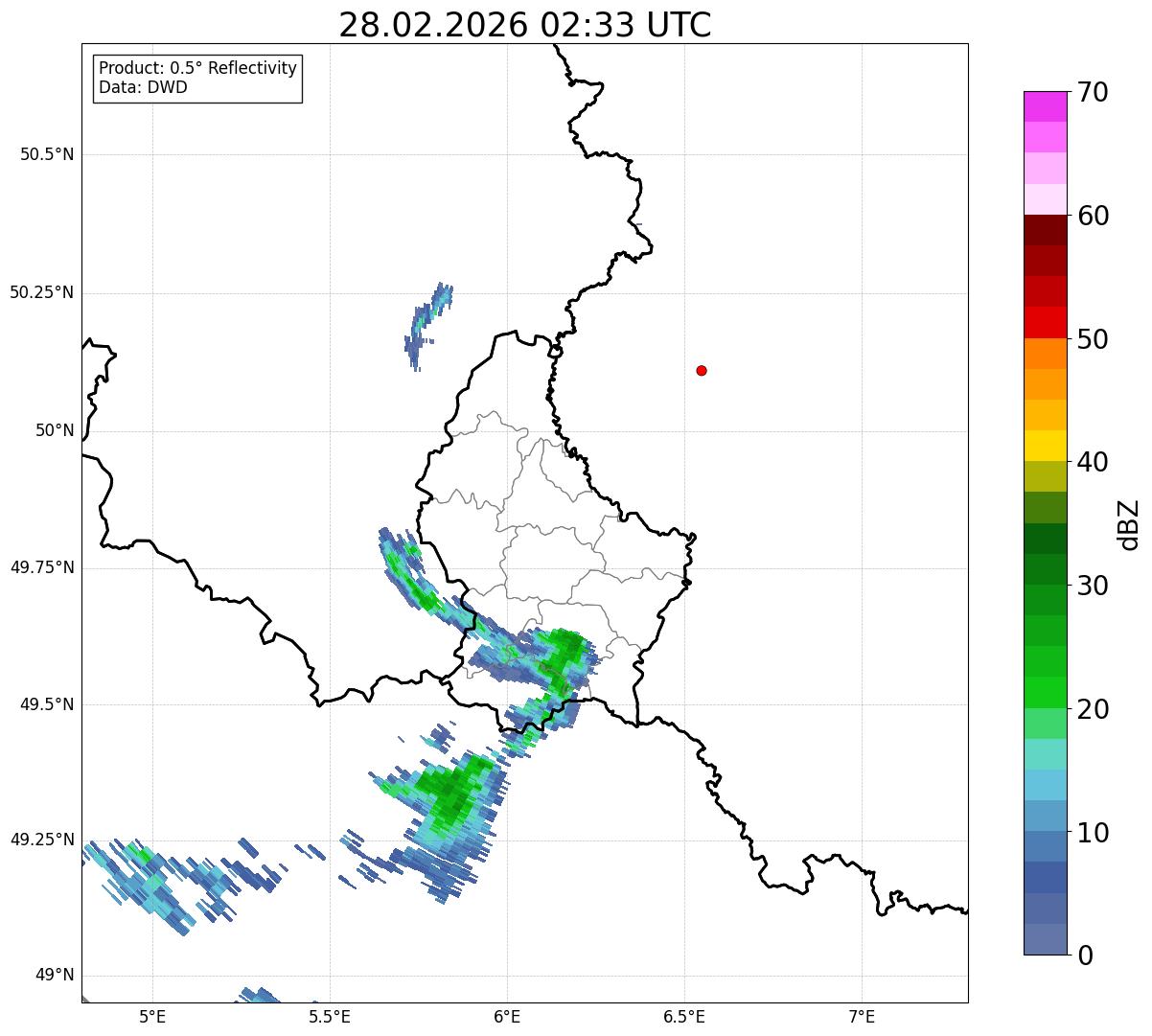Click the latitude label 49.25°N
The width and height of the screenshot is (1152, 1036).
pos(42,840)
